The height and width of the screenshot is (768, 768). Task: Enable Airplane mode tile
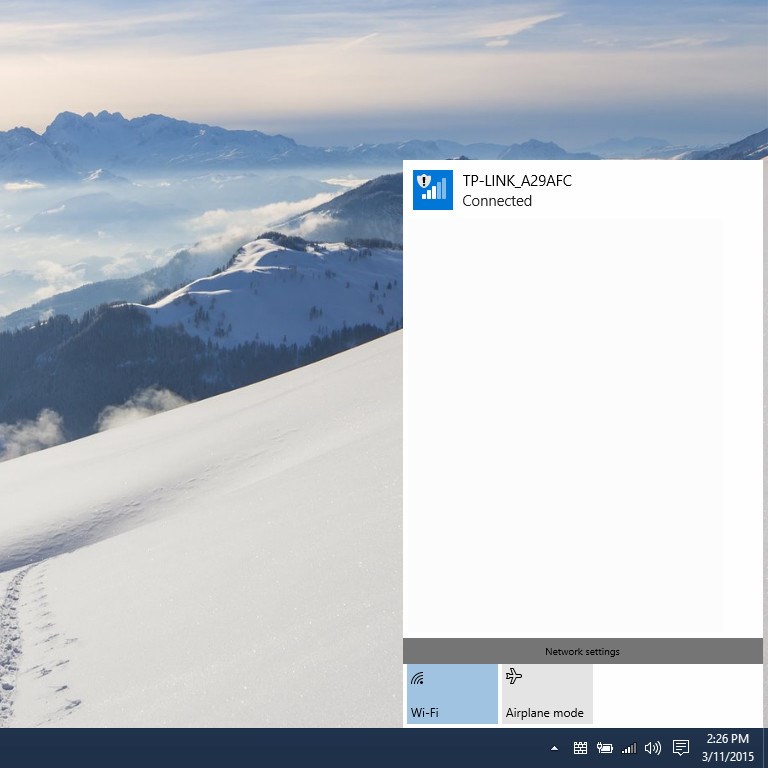pyautogui.click(x=546, y=694)
